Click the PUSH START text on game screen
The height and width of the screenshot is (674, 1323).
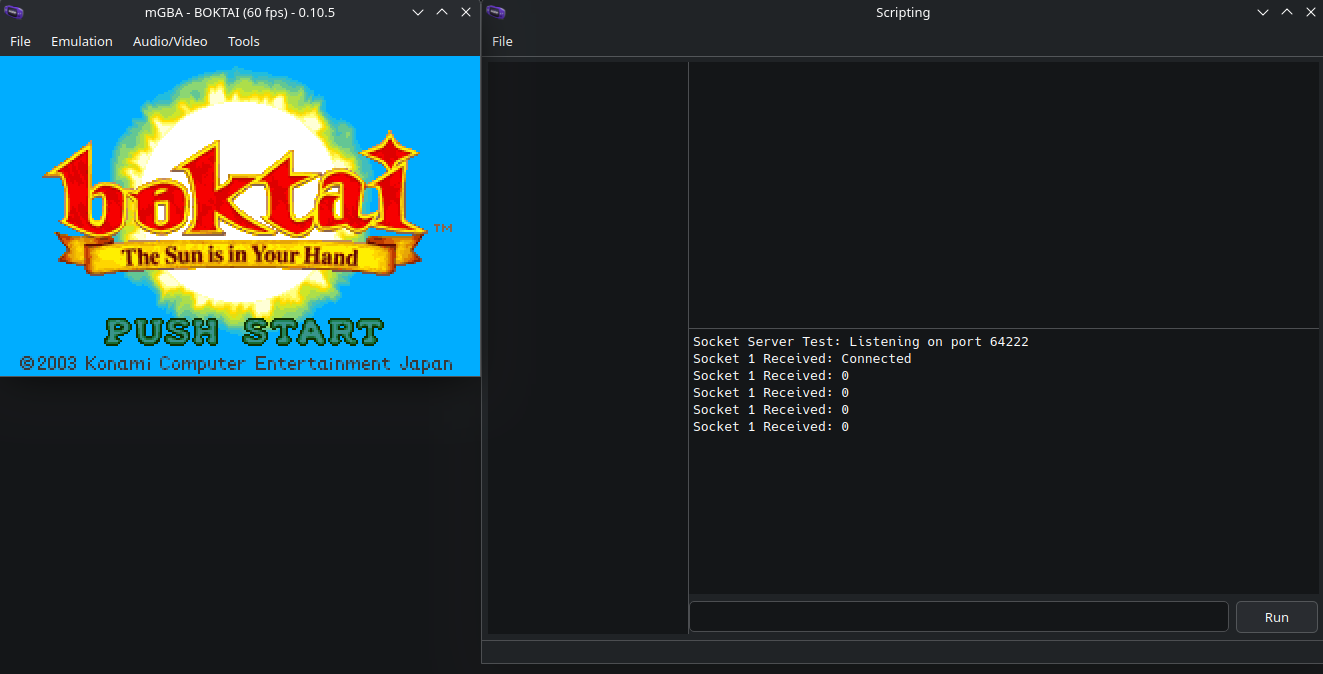click(x=244, y=332)
